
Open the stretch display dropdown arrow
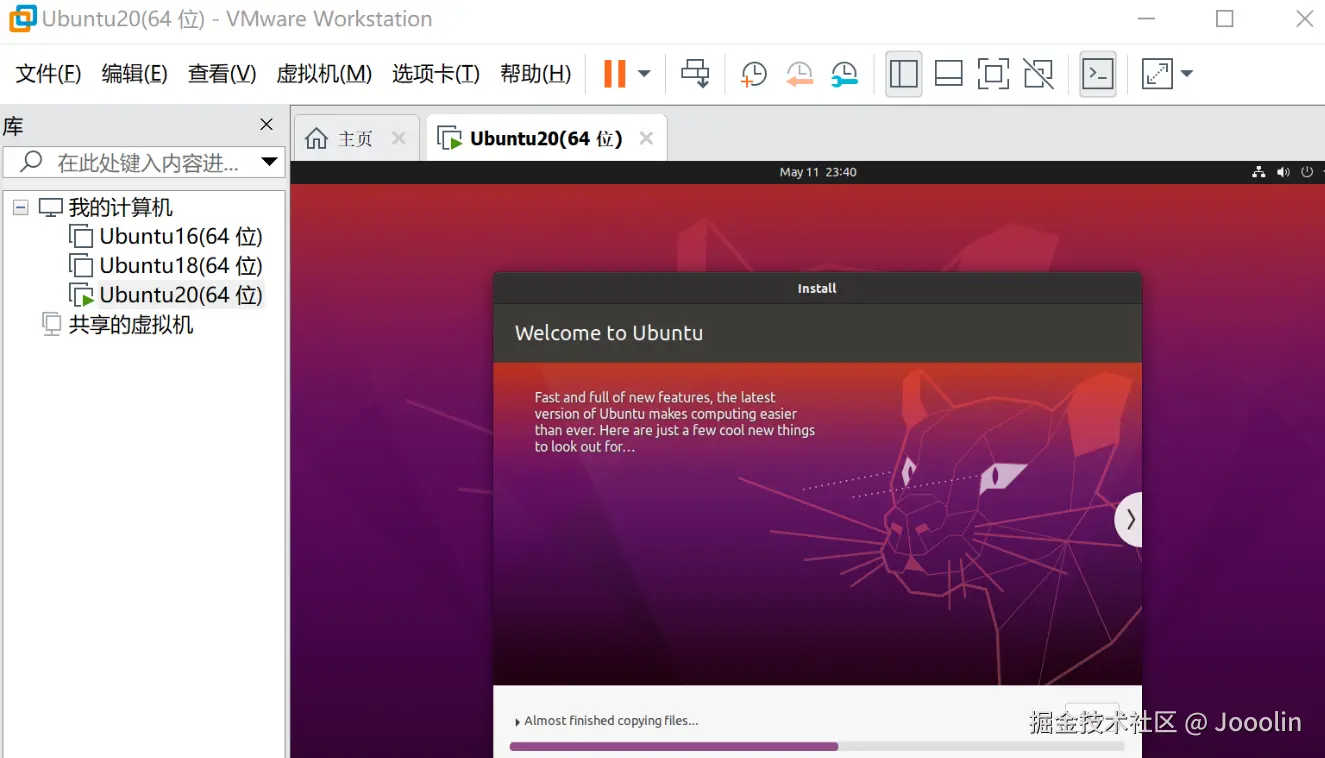[x=1187, y=73]
